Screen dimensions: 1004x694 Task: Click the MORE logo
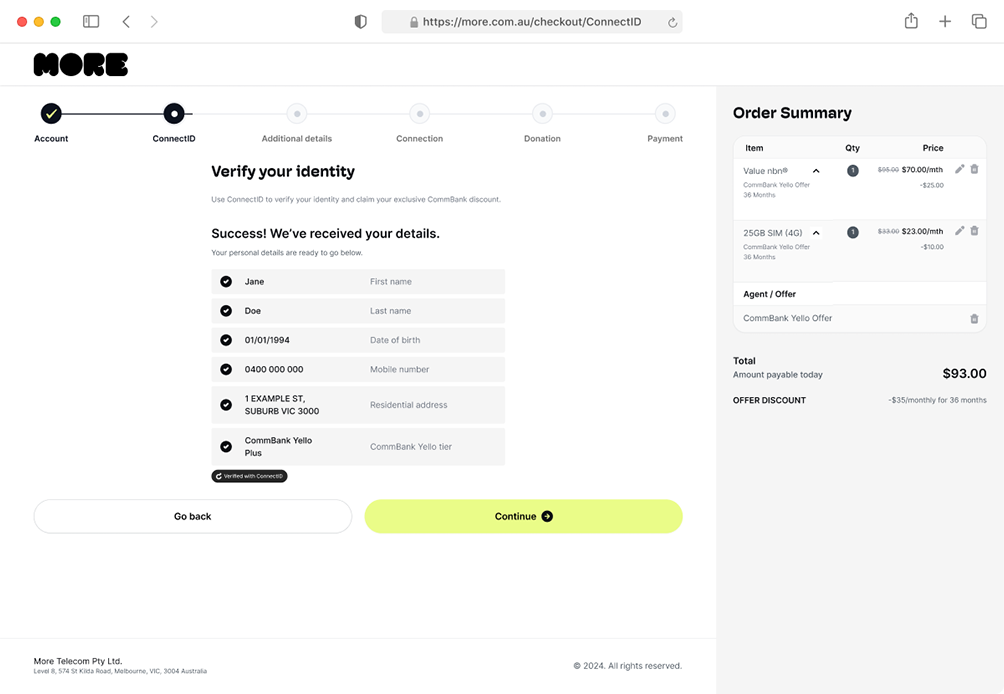click(x=81, y=65)
